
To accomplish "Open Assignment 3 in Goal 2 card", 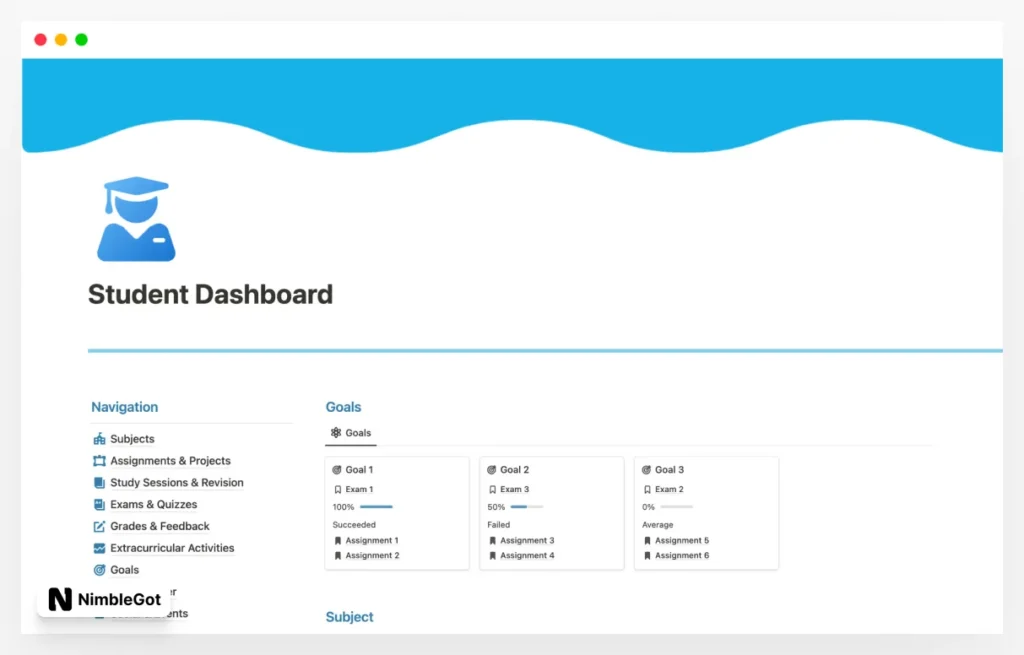I will [x=527, y=541].
